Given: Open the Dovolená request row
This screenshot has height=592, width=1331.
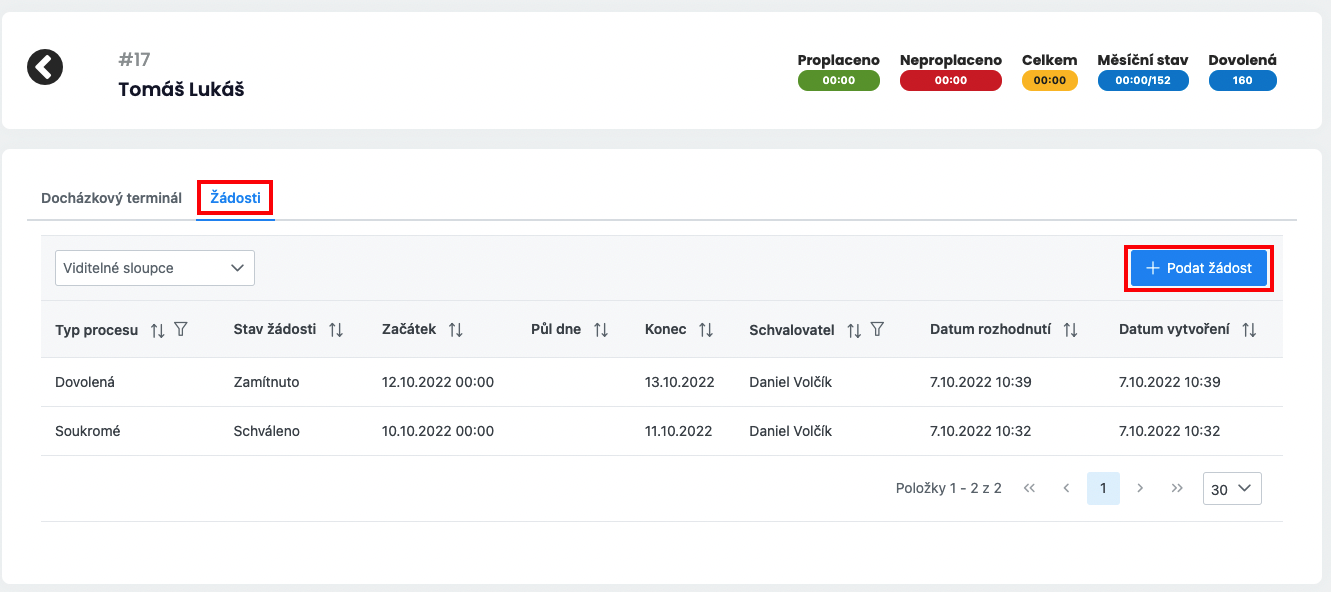Looking at the screenshot, I should 661,382.
